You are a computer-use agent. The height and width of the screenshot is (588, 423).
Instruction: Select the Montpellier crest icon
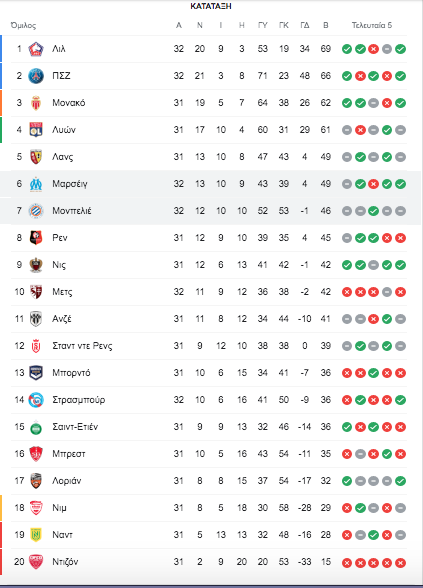coord(36,211)
